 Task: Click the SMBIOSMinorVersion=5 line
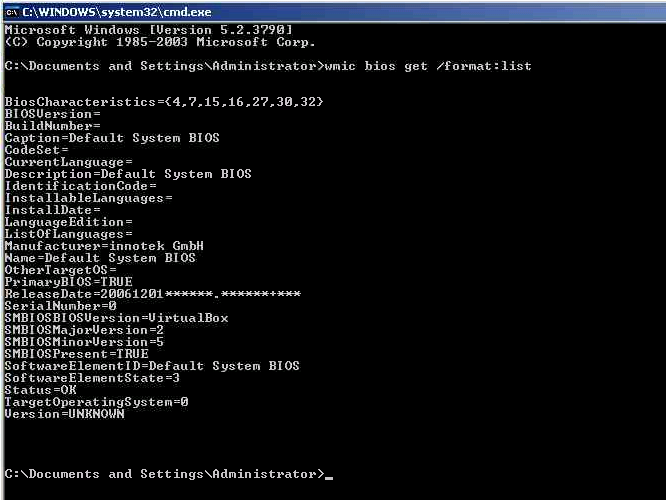pos(84,342)
